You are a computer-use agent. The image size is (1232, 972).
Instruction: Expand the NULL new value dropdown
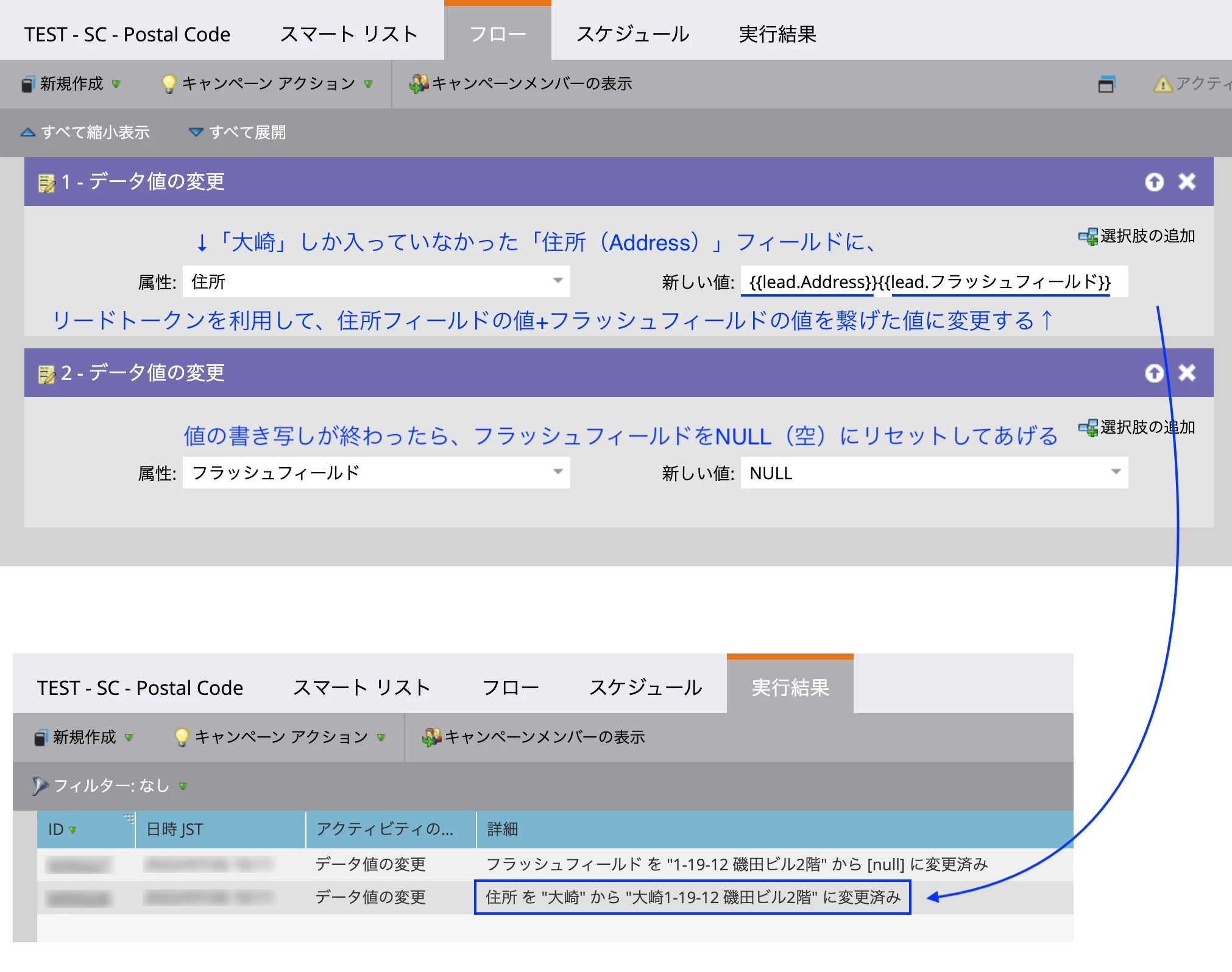click(1116, 472)
